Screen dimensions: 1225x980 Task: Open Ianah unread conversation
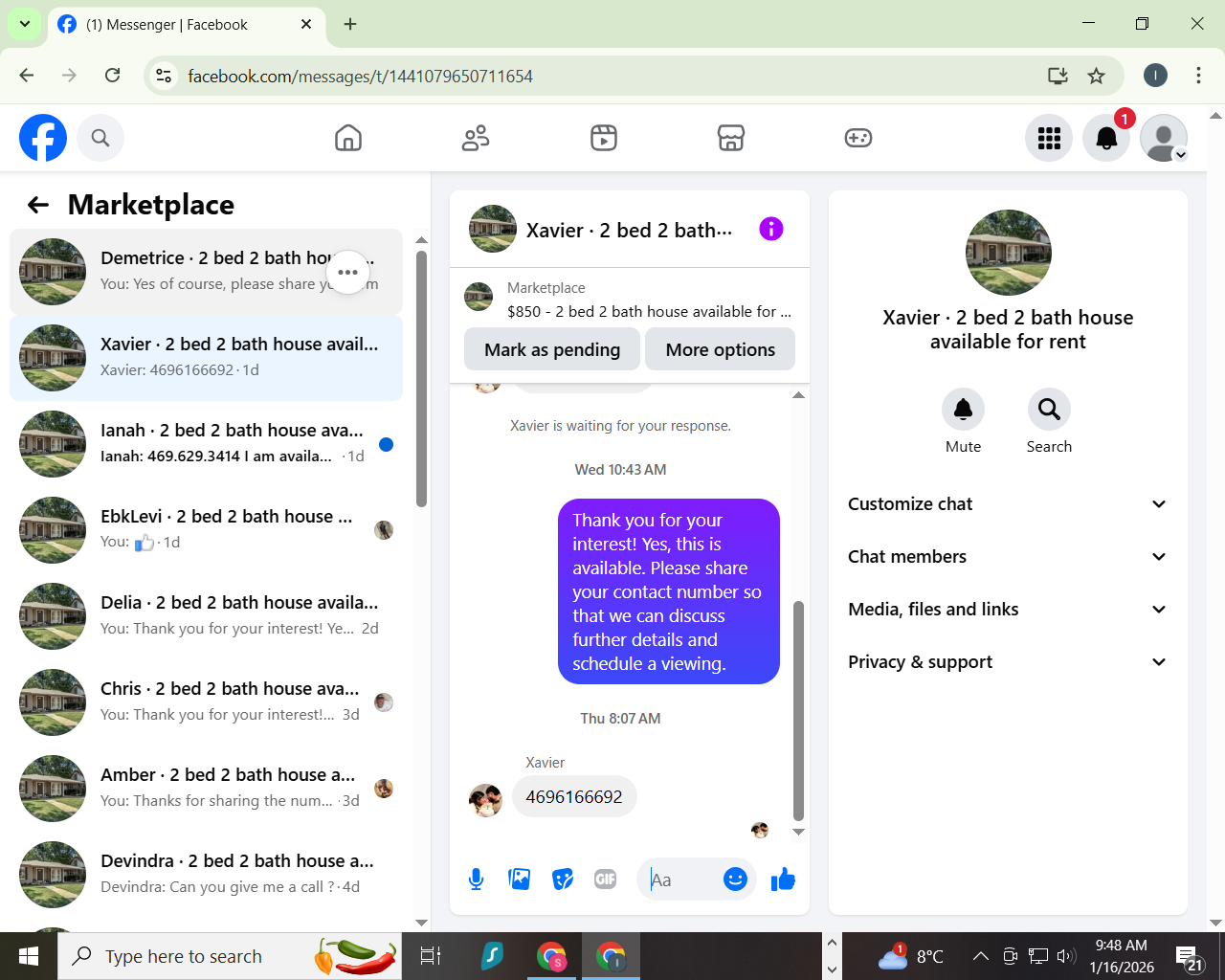pos(206,444)
